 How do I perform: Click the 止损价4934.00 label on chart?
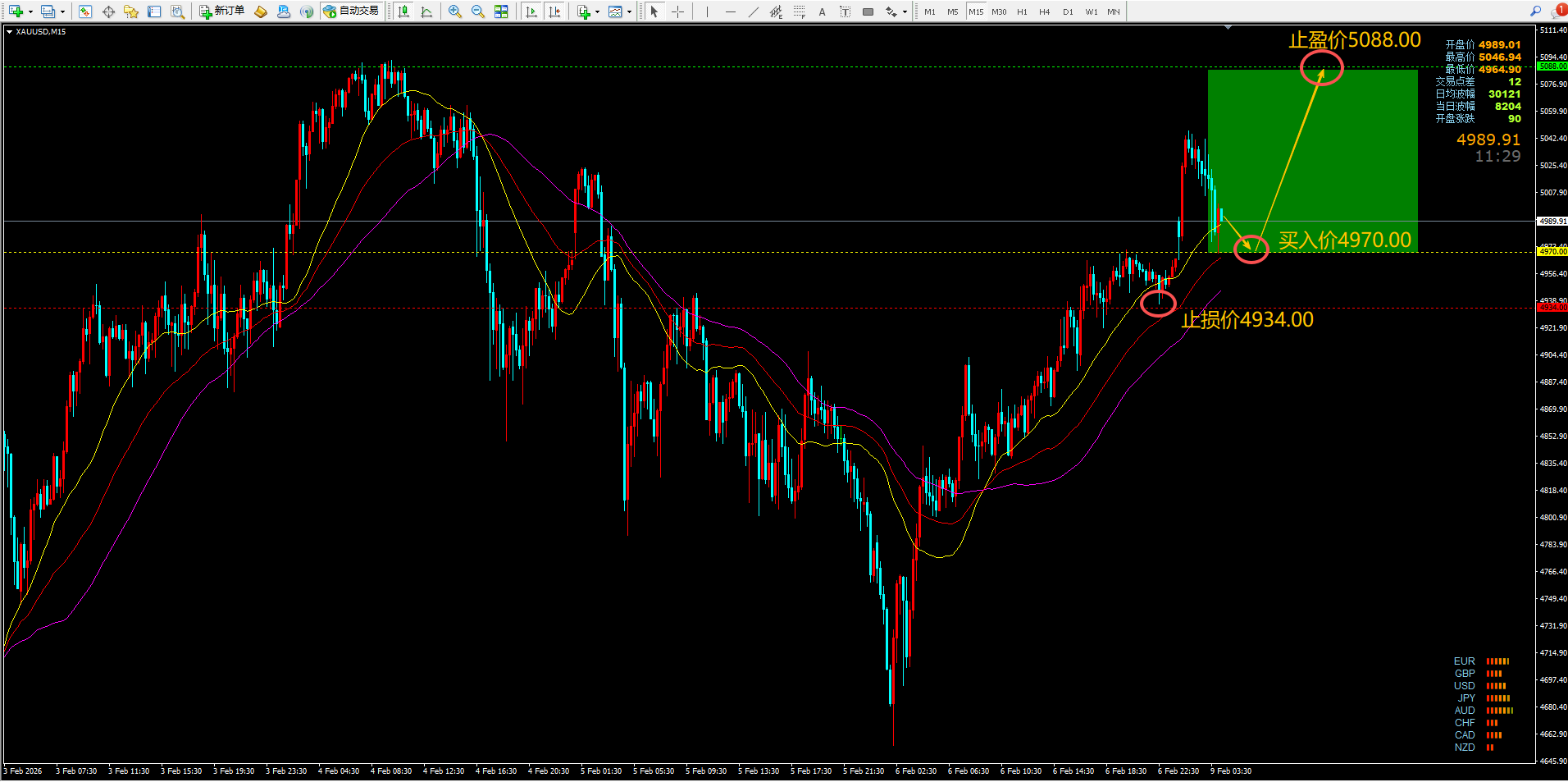point(1247,320)
